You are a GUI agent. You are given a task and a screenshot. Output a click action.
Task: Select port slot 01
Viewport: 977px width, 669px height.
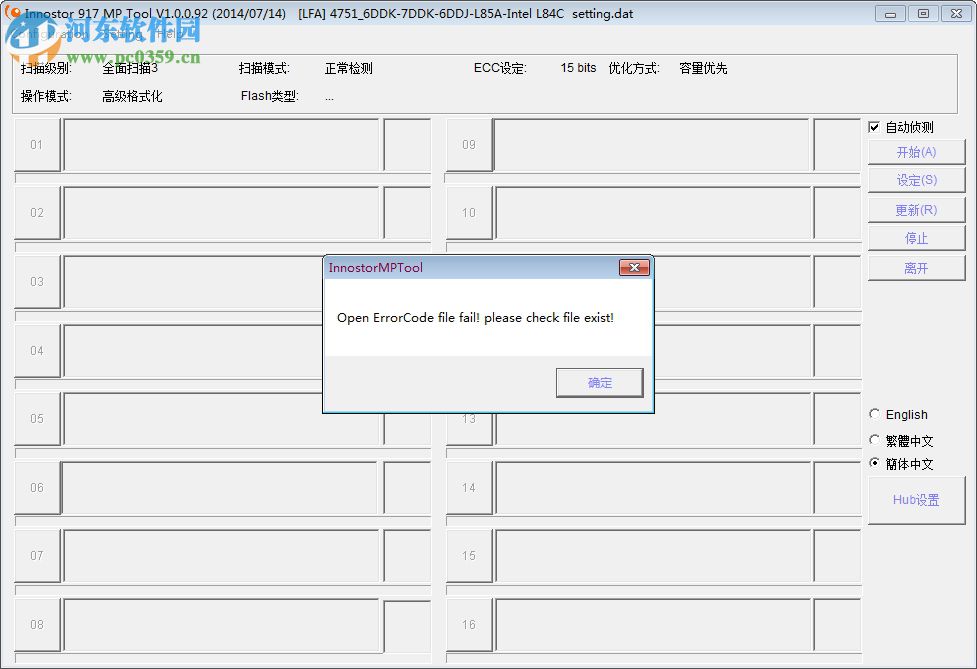pyautogui.click(x=37, y=145)
